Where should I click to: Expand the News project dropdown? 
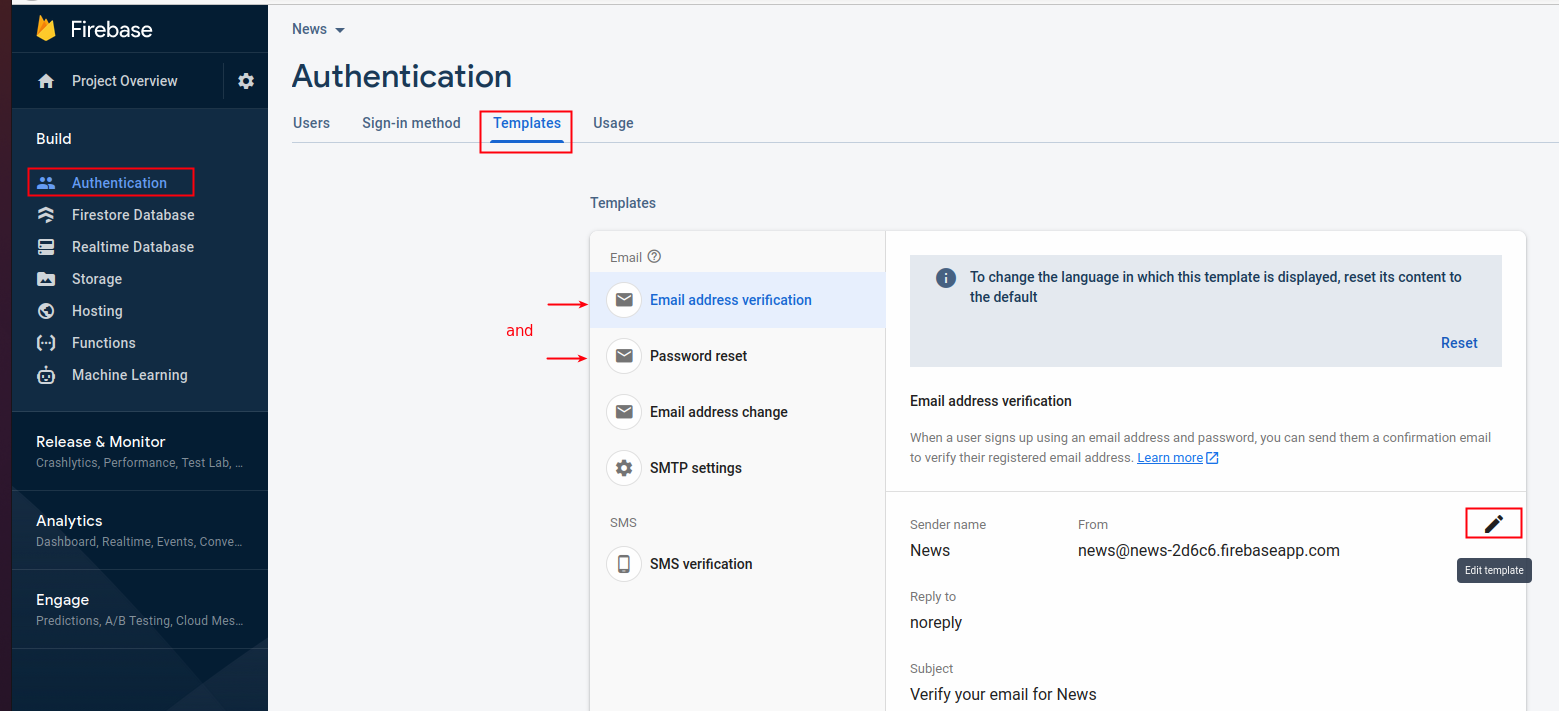point(318,30)
